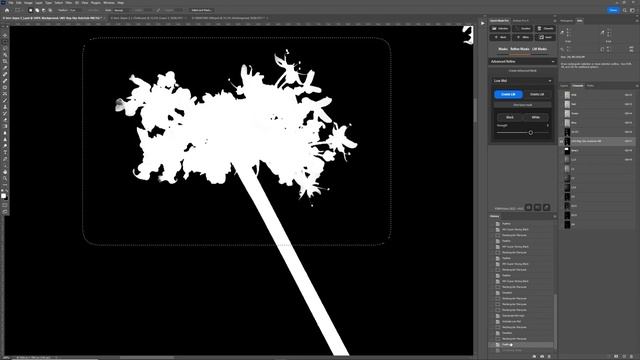Open the Image menu
The height and width of the screenshot is (360, 640).
click(28, 3)
